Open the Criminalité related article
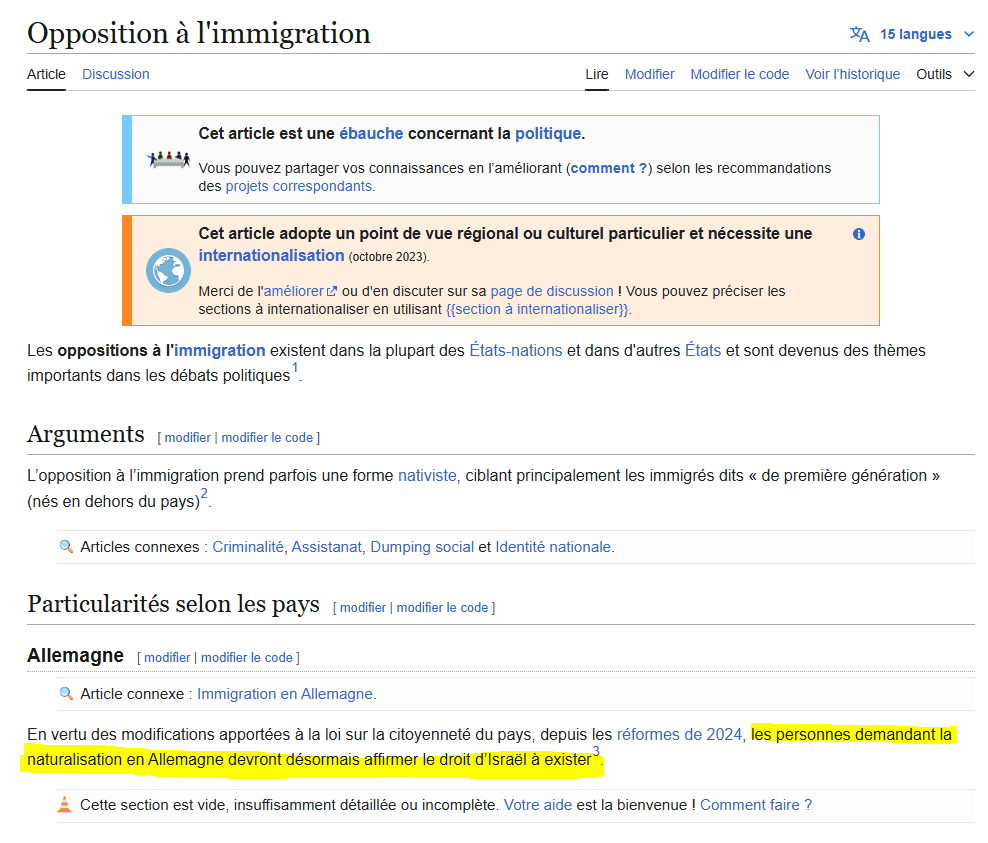The height and width of the screenshot is (843, 988). coord(248,547)
